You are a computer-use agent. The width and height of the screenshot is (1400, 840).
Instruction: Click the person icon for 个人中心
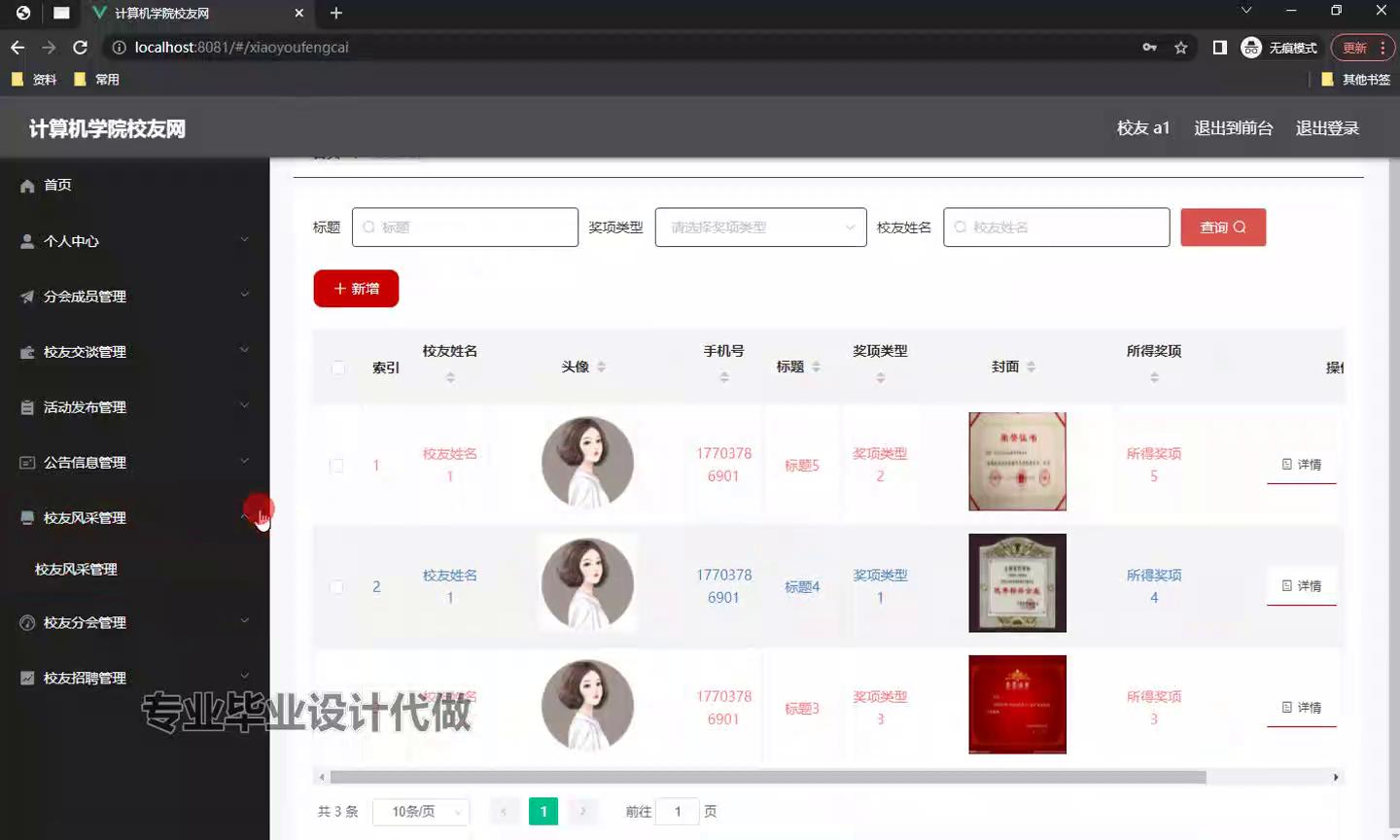coord(27,241)
